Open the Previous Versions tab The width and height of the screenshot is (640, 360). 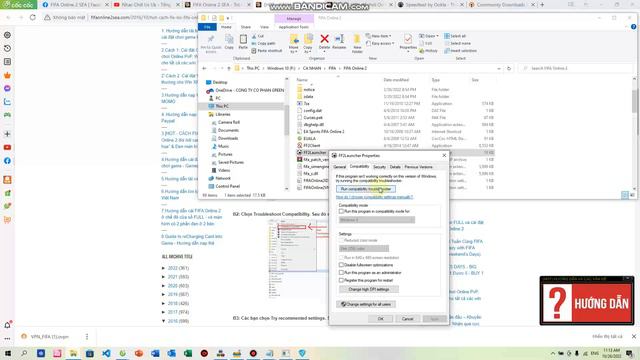[418, 167]
